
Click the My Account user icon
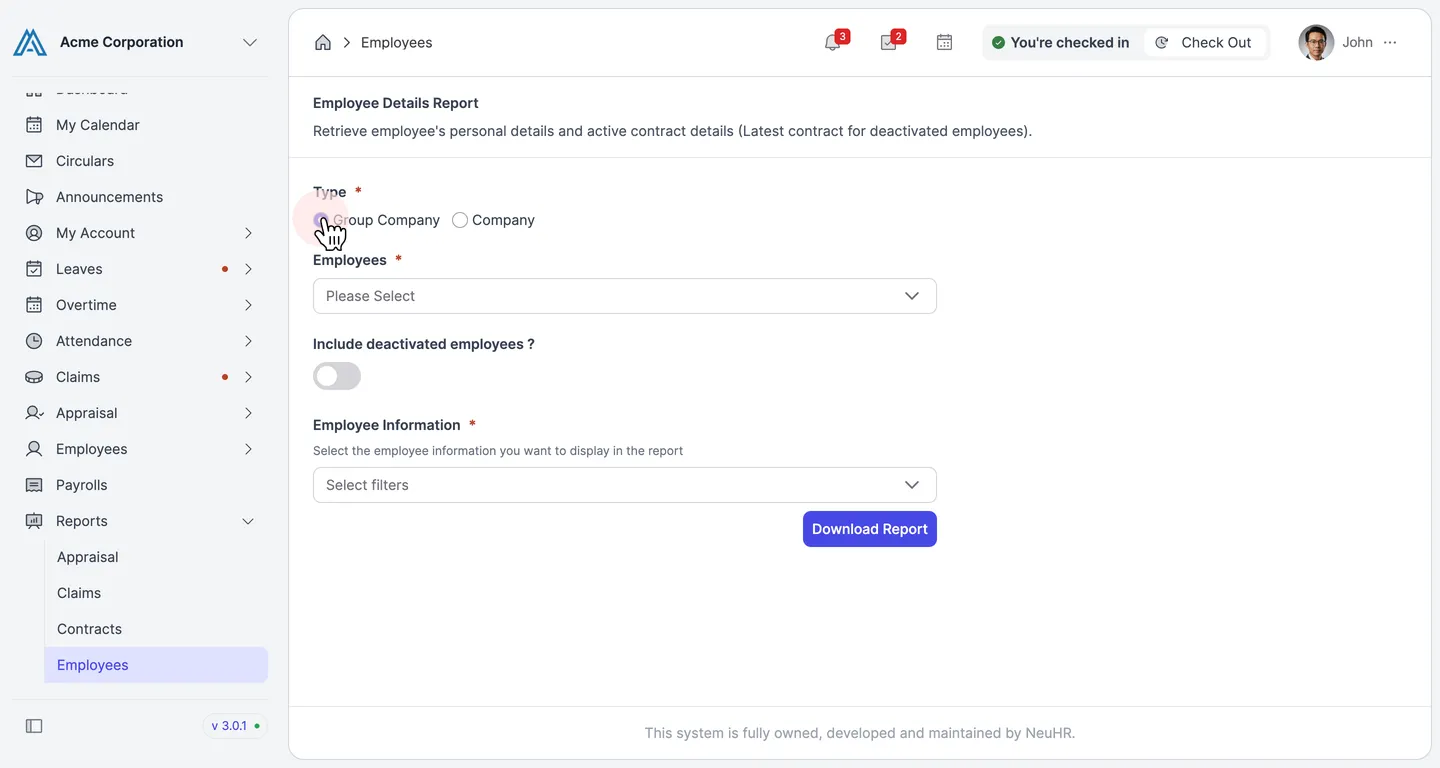pos(34,233)
